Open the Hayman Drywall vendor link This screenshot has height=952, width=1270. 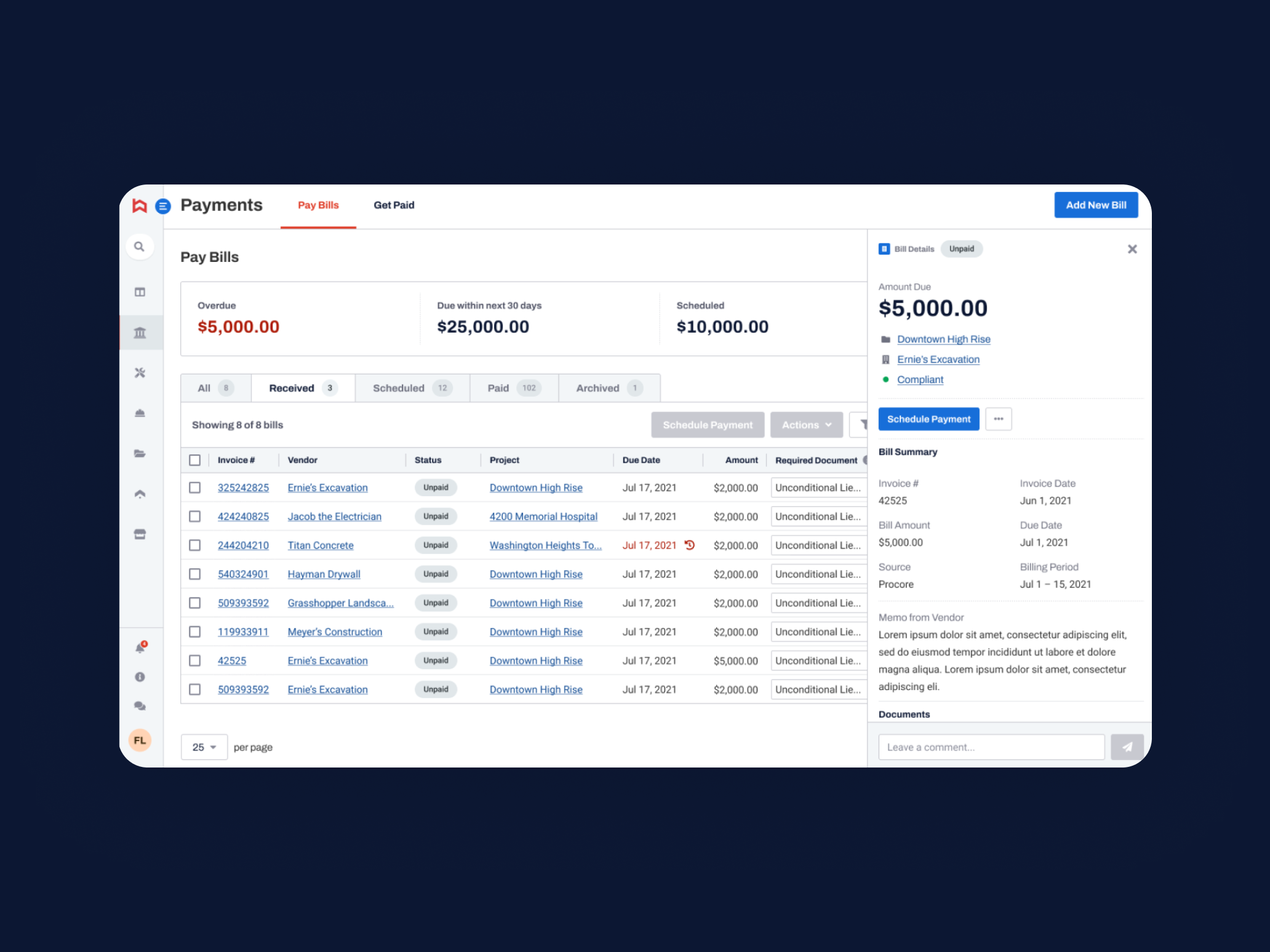324,574
